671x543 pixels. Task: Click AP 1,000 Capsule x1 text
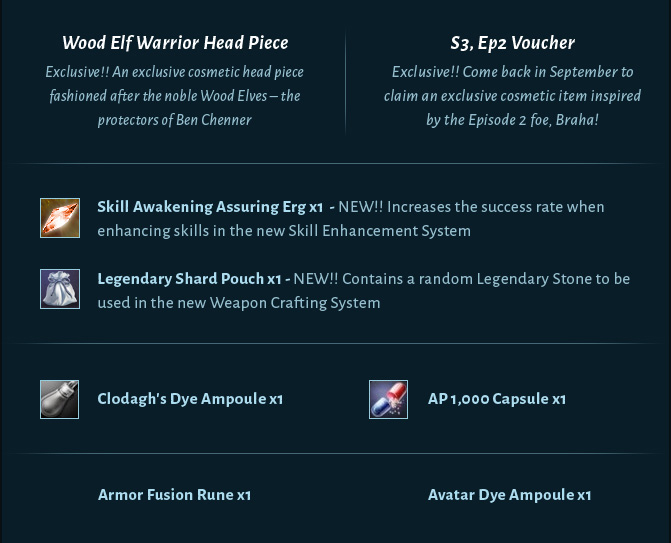tap(497, 399)
